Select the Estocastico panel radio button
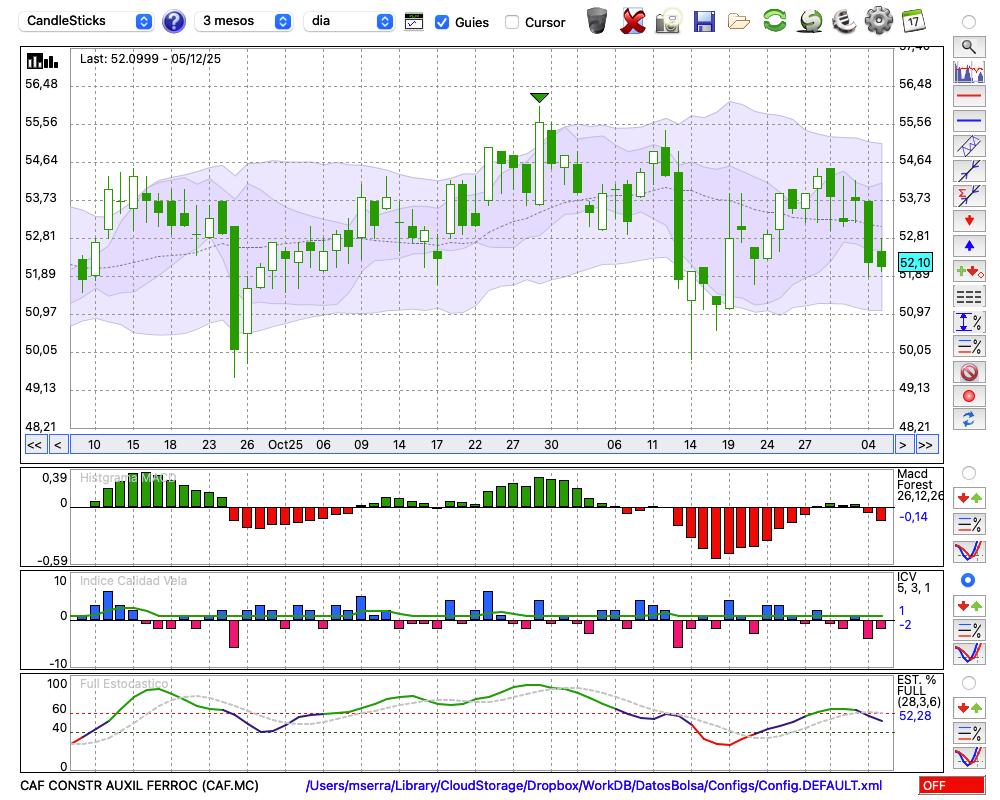The width and height of the screenshot is (1000, 800). click(969, 683)
